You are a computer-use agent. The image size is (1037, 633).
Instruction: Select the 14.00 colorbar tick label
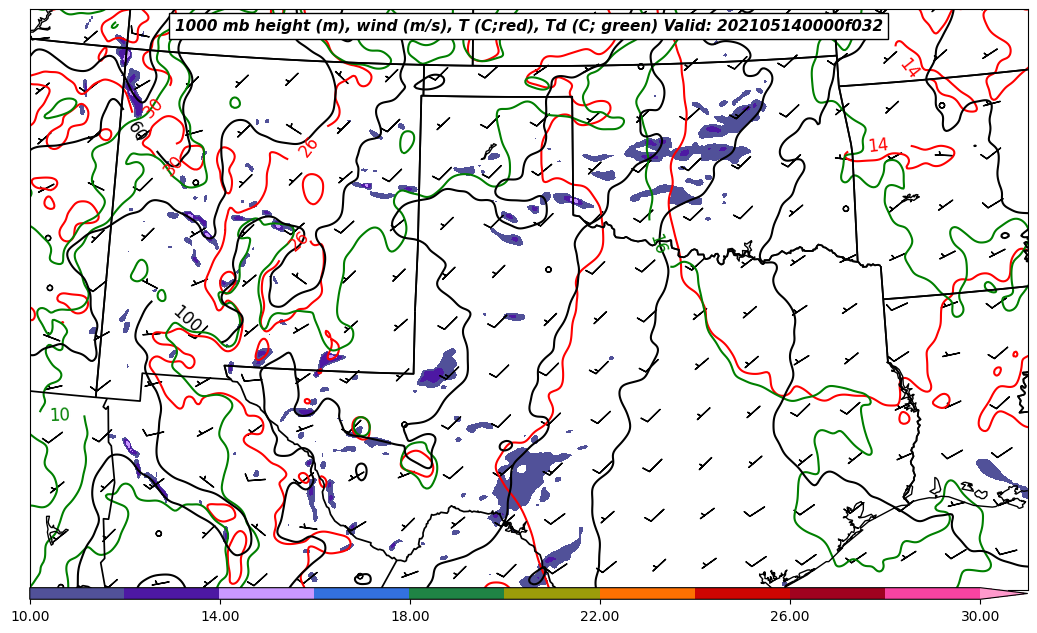[x=220, y=616]
